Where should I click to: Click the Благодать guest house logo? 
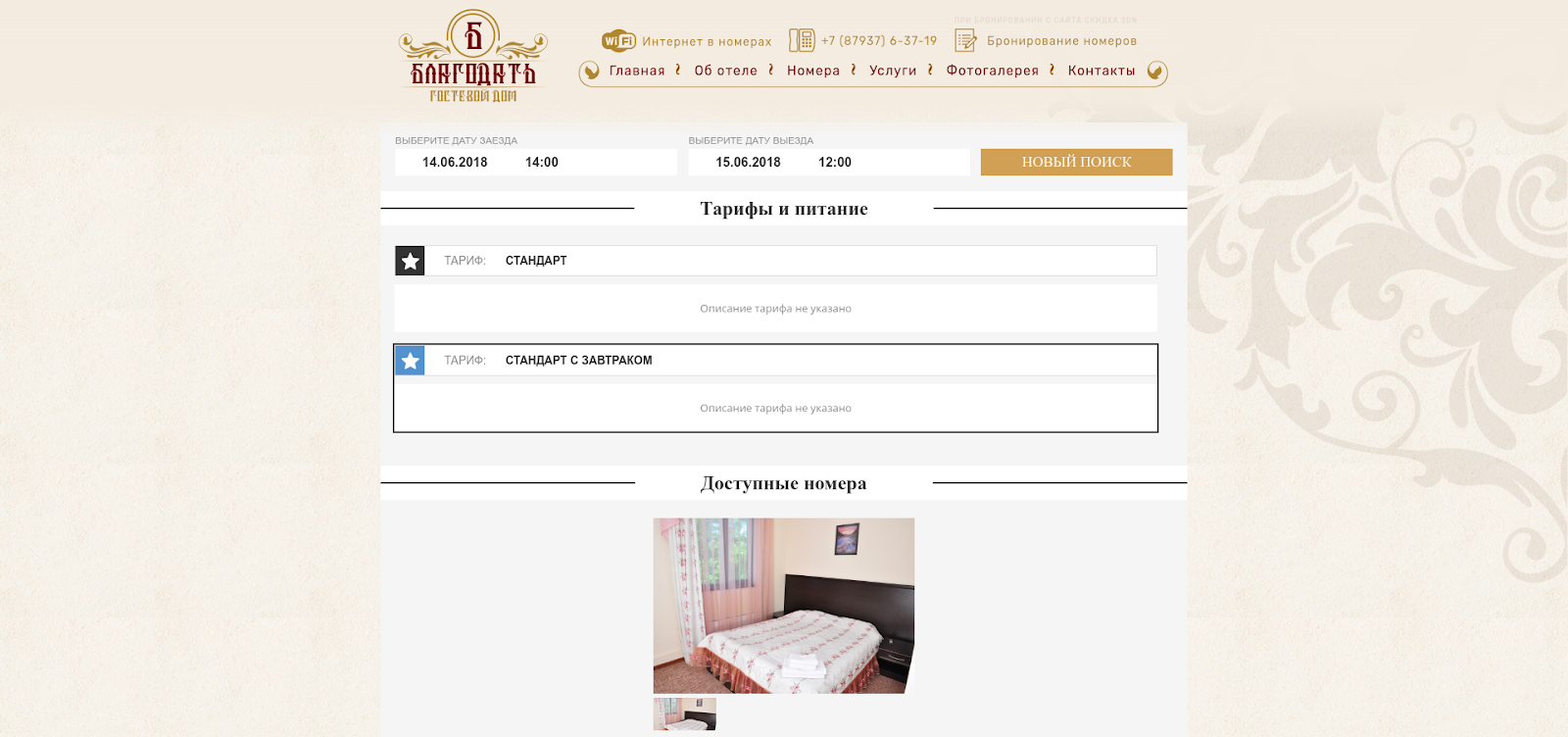pyautogui.click(x=472, y=57)
